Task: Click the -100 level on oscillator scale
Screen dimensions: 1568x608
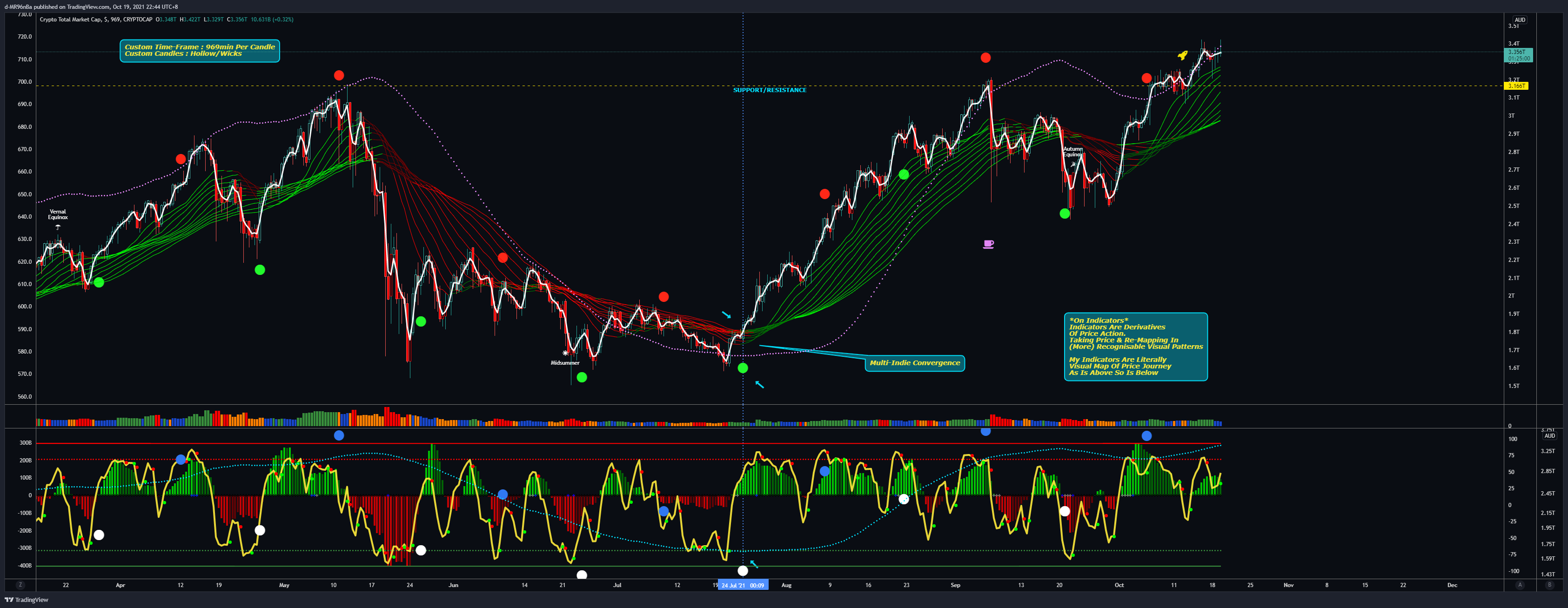Action: pyautogui.click(x=1513, y=571)
